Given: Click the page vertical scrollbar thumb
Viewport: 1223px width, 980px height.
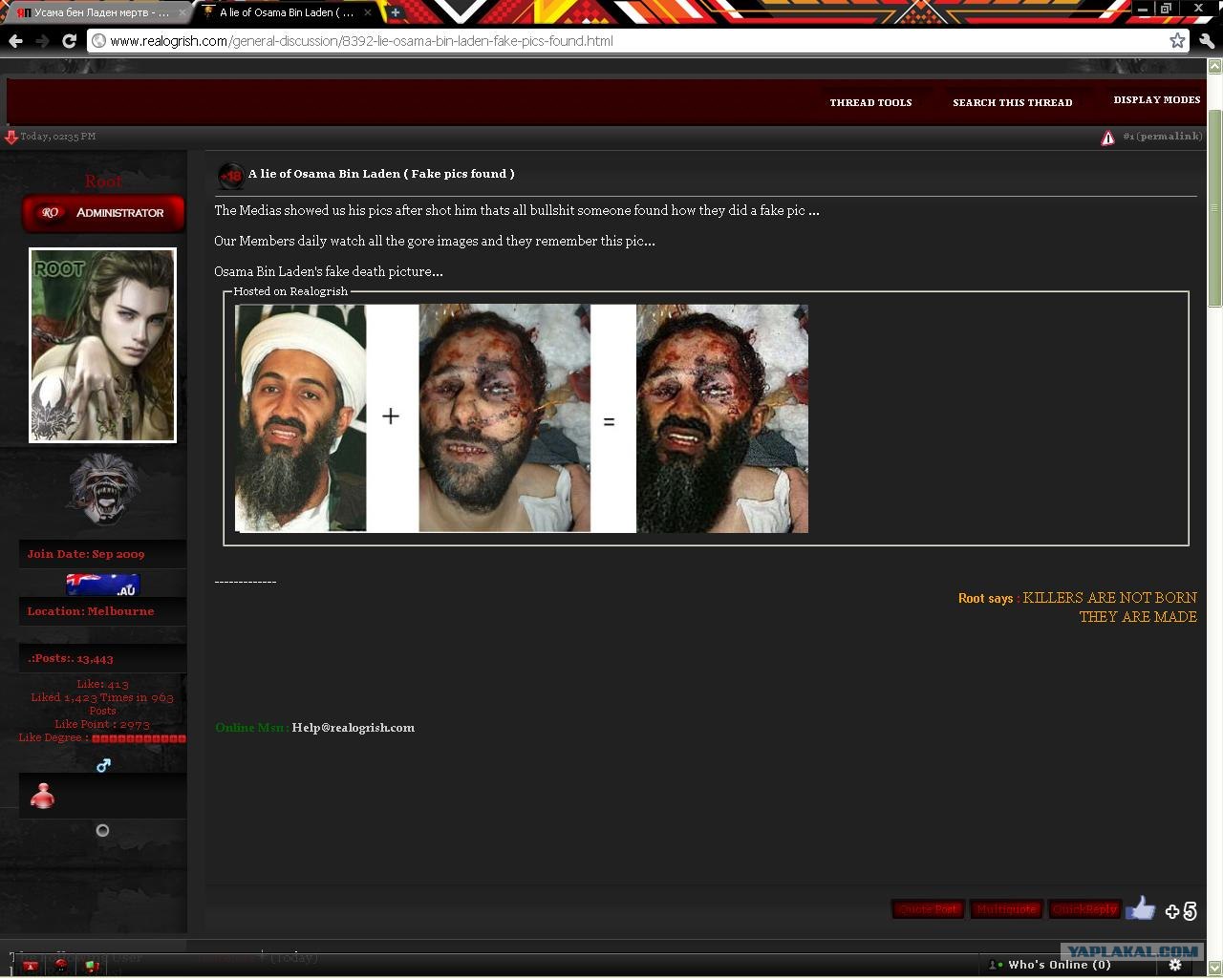Looking at the screenshot, I should click(1215, 208).
